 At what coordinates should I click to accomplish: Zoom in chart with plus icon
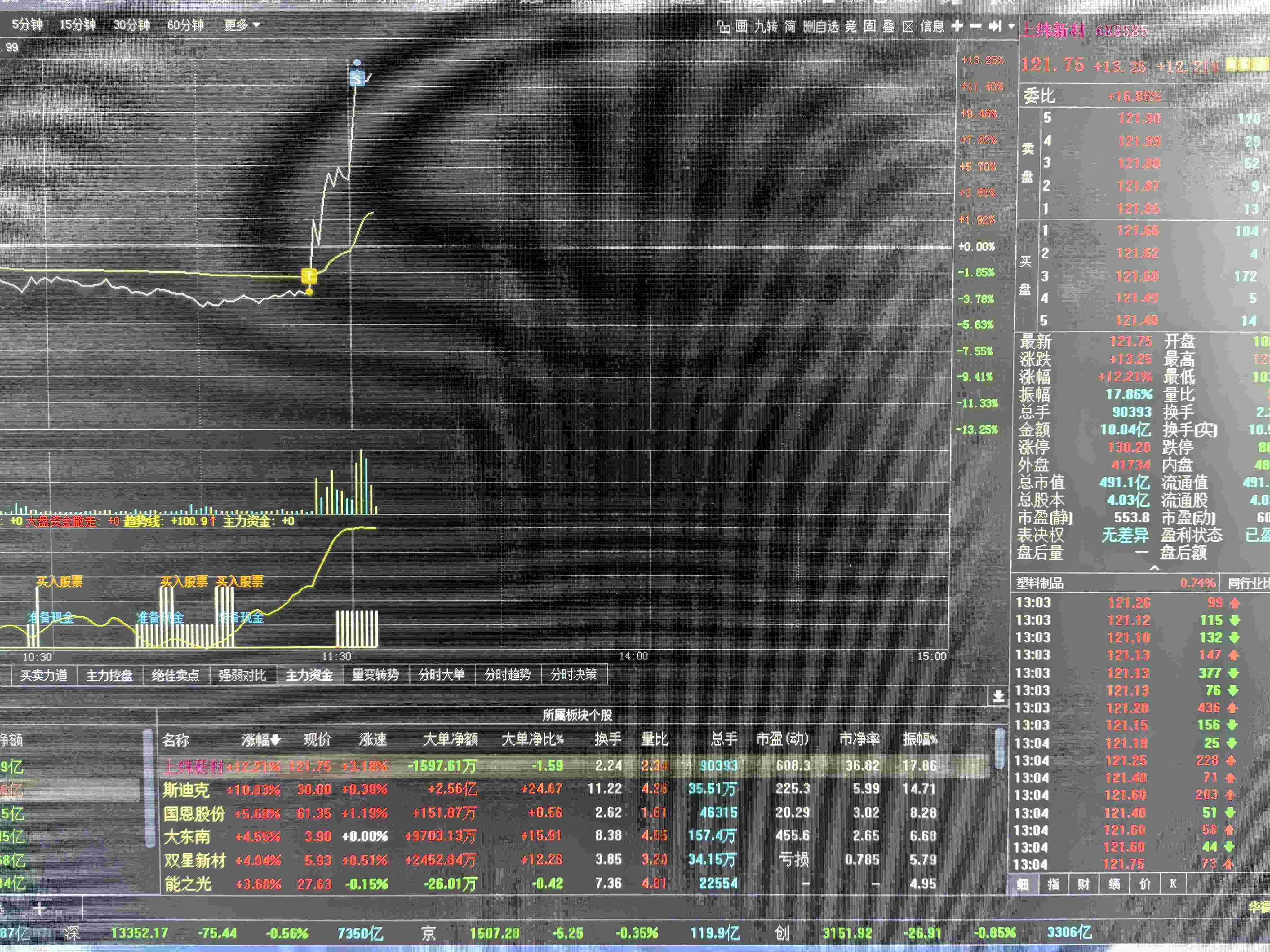(957, 26)
